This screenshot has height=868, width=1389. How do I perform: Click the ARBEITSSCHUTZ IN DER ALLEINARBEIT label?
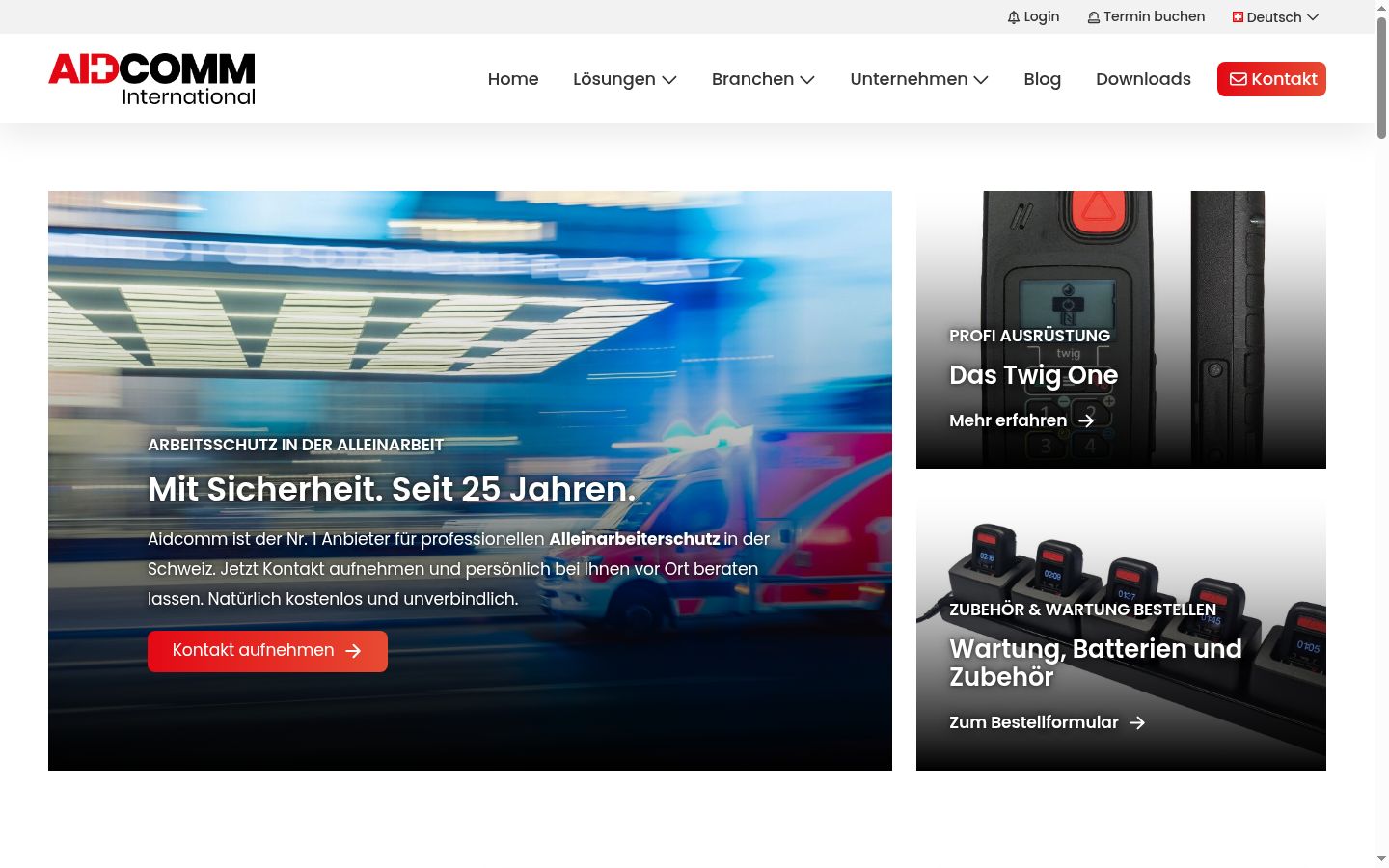click(x=295, y=445)
